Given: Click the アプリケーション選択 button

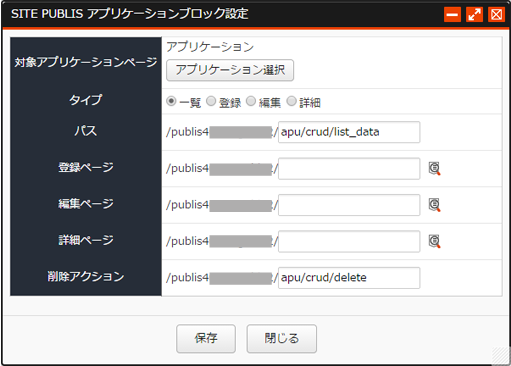Looking at the screenshot, I should click(x=230, y=70).
